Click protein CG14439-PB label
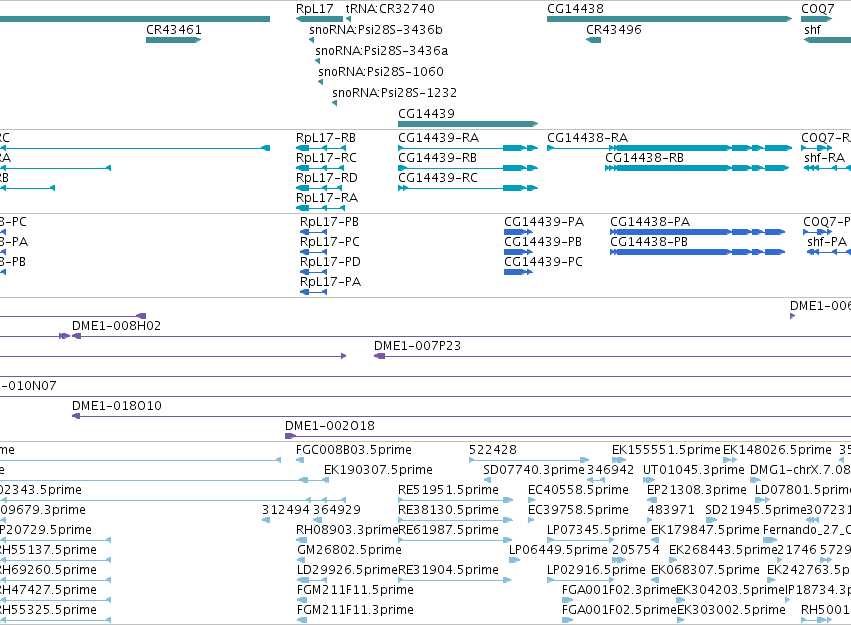Image resolution: width=851 pixels, height=625 pixels. (x=543, y=242)
